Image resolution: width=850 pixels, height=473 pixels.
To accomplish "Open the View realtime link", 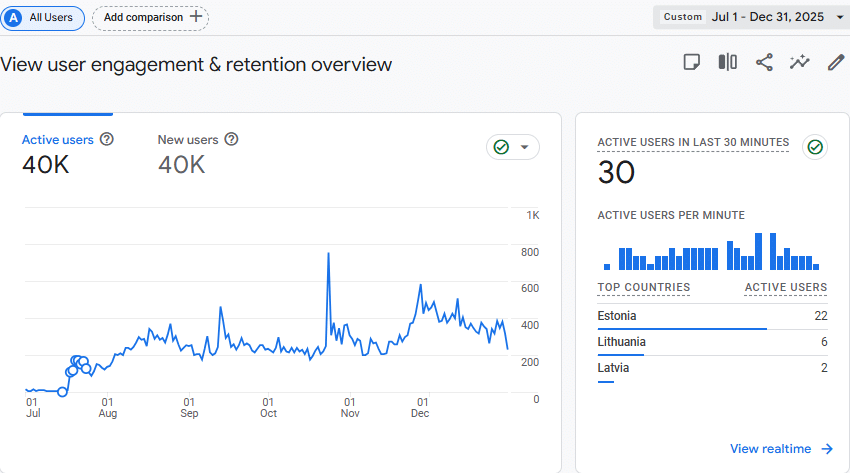I will (x=781, y=449).
